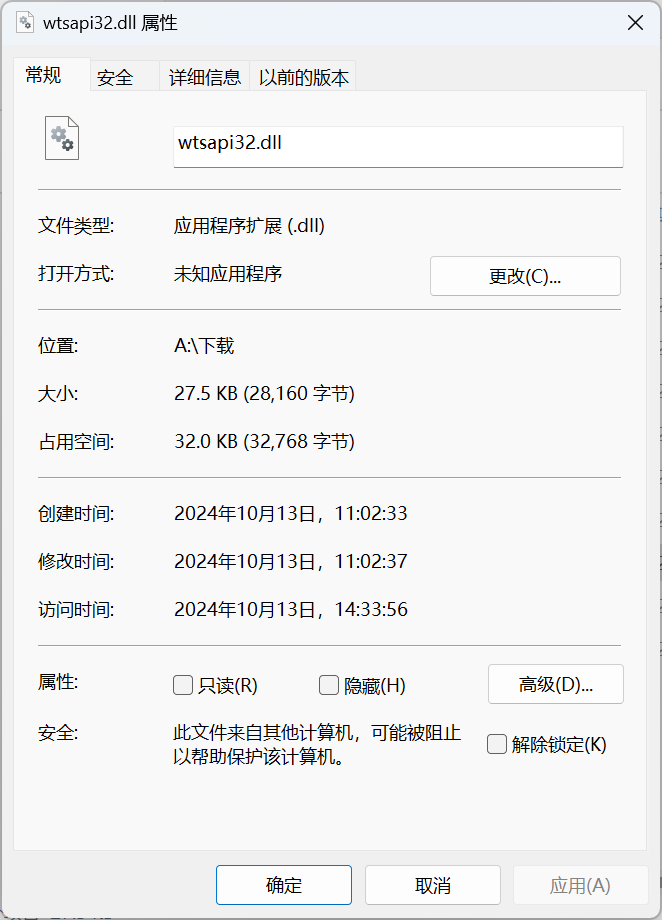Click the 文件类型: label
Image resolution: width=662 pixels, height=920 pixels.
click(x=76, y=226)
